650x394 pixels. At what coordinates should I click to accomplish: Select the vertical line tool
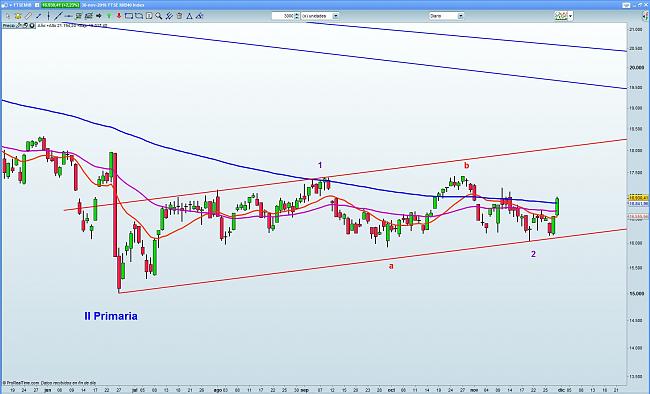49,16
